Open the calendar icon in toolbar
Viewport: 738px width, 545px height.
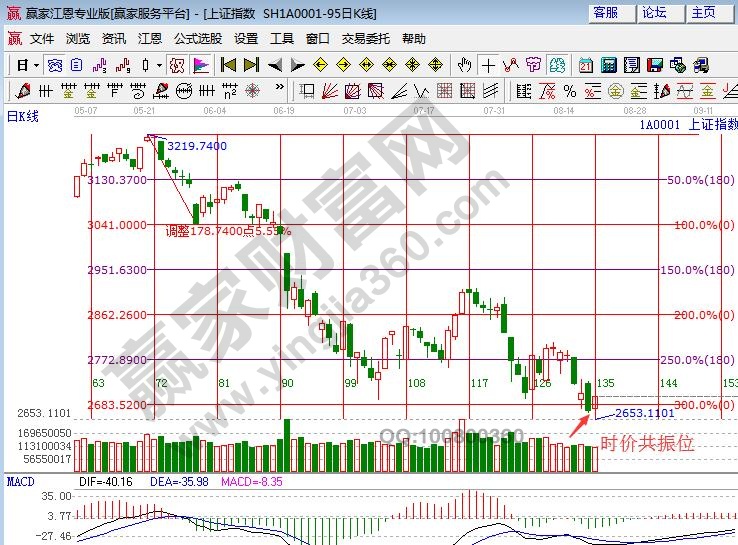587,65
